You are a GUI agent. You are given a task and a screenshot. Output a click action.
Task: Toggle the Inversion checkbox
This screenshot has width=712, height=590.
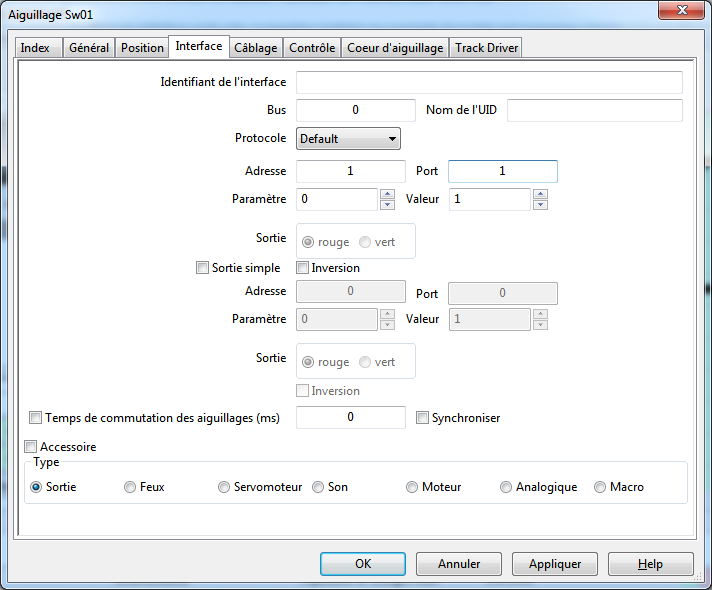pyautogui.click(x=303, y=268)
